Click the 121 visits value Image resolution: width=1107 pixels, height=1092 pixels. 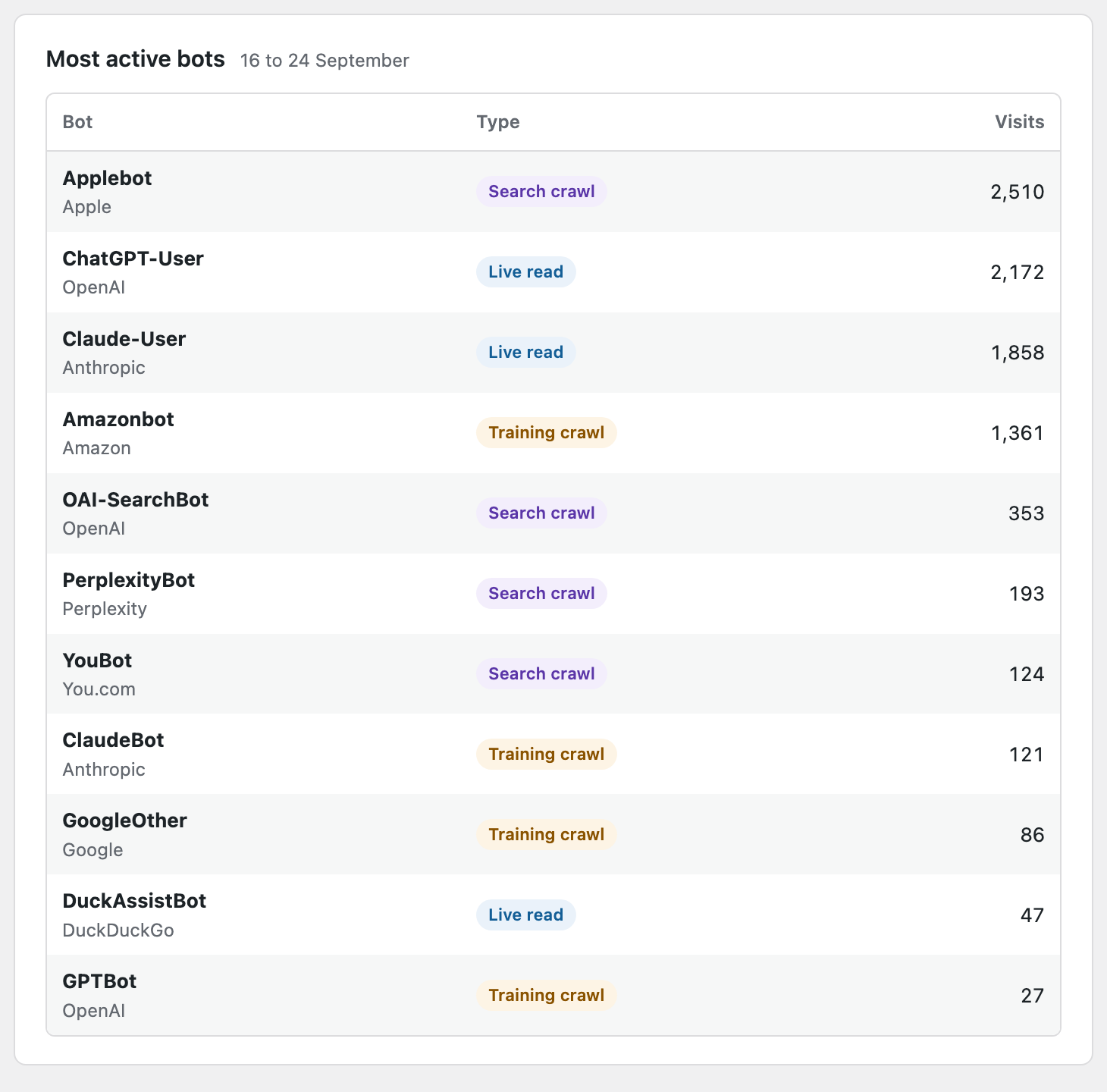(x=1027, y=755)
